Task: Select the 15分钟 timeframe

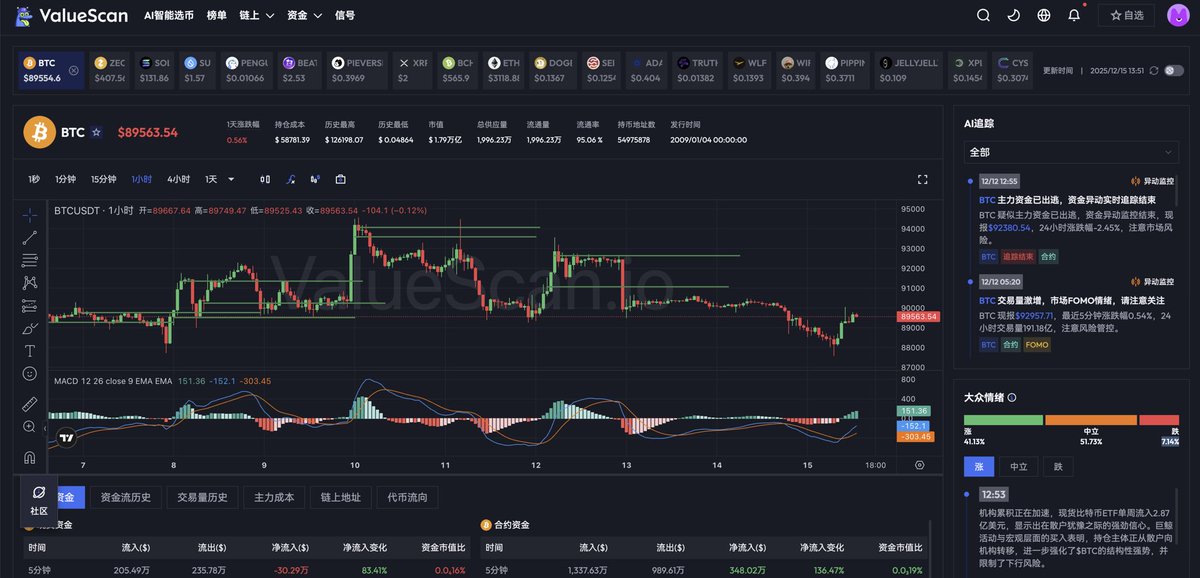Action: point(103,179)
